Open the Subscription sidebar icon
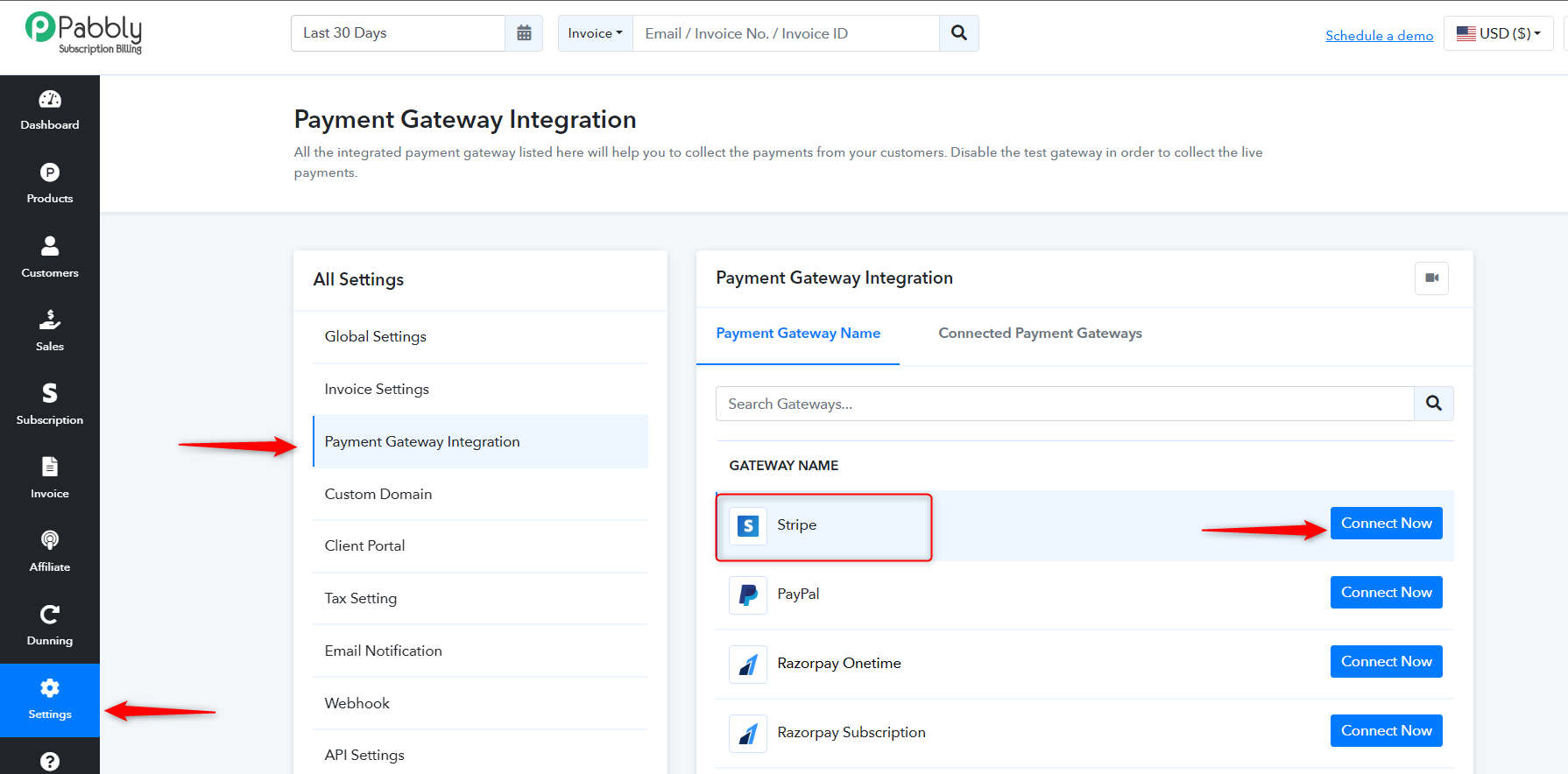The width and height of the screenshot is (1568, 774). click(50, 393)
